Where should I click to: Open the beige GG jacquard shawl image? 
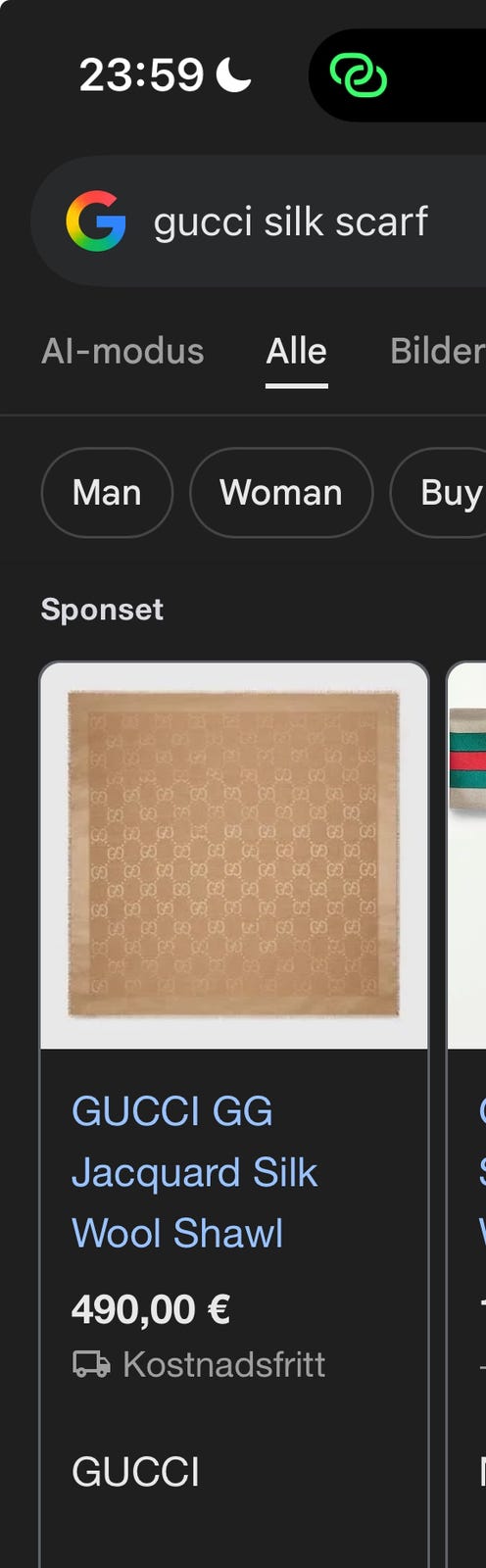click(234, 856)
